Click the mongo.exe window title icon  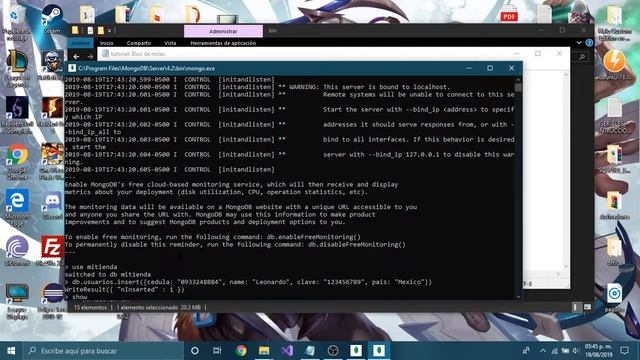pos(72,68)
